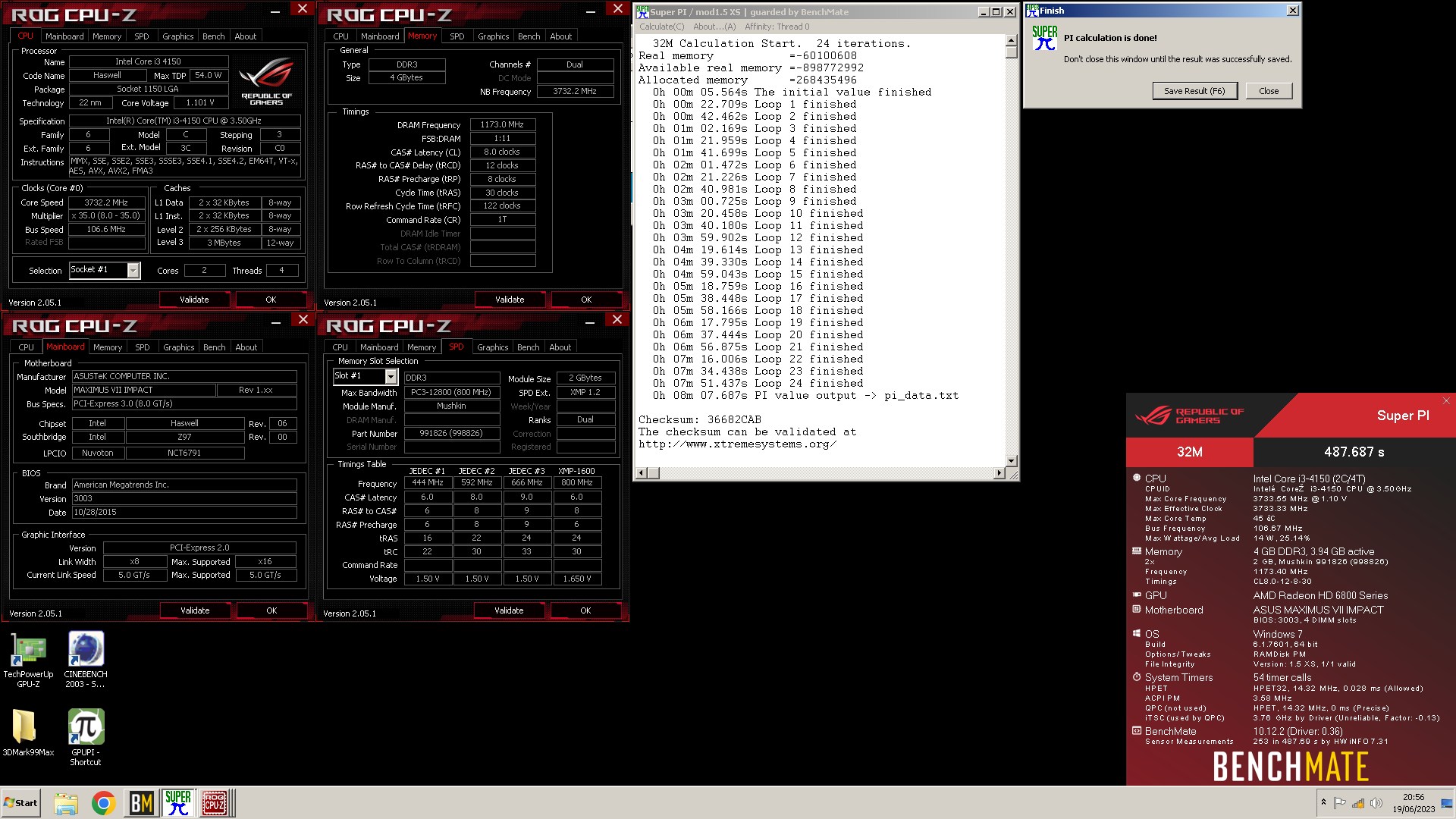
Task: Select CPU tab in Mainboard CPU-Z window
Action: click(27, 347)
